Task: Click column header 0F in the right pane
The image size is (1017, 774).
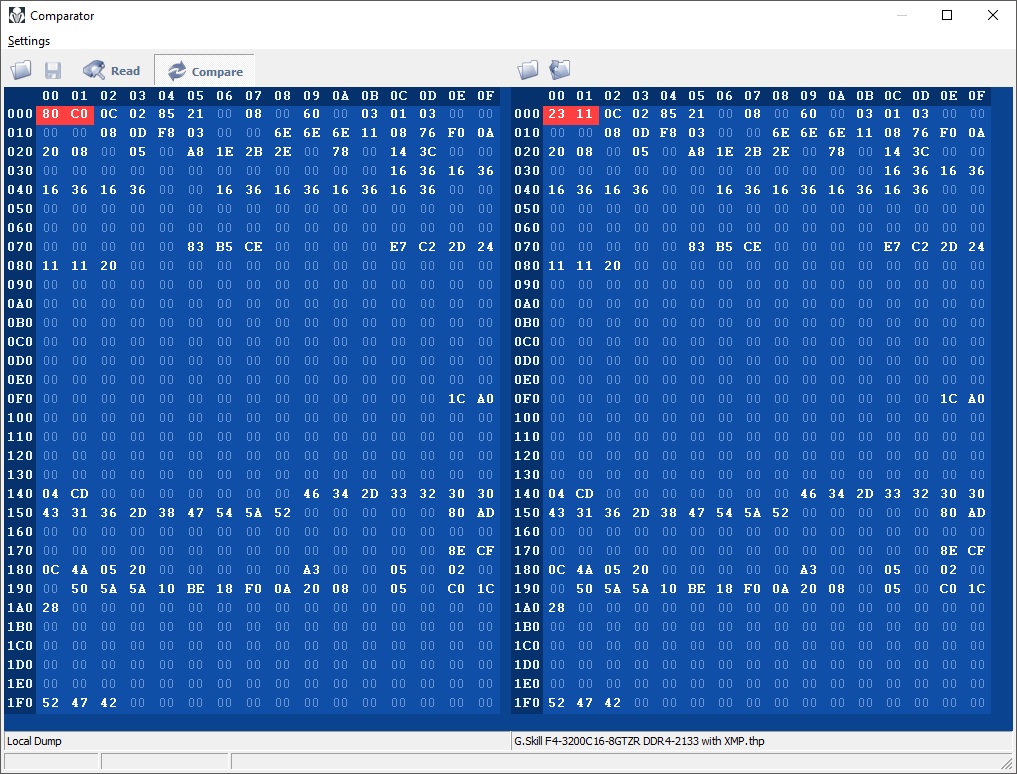Action: pos(976,96)
